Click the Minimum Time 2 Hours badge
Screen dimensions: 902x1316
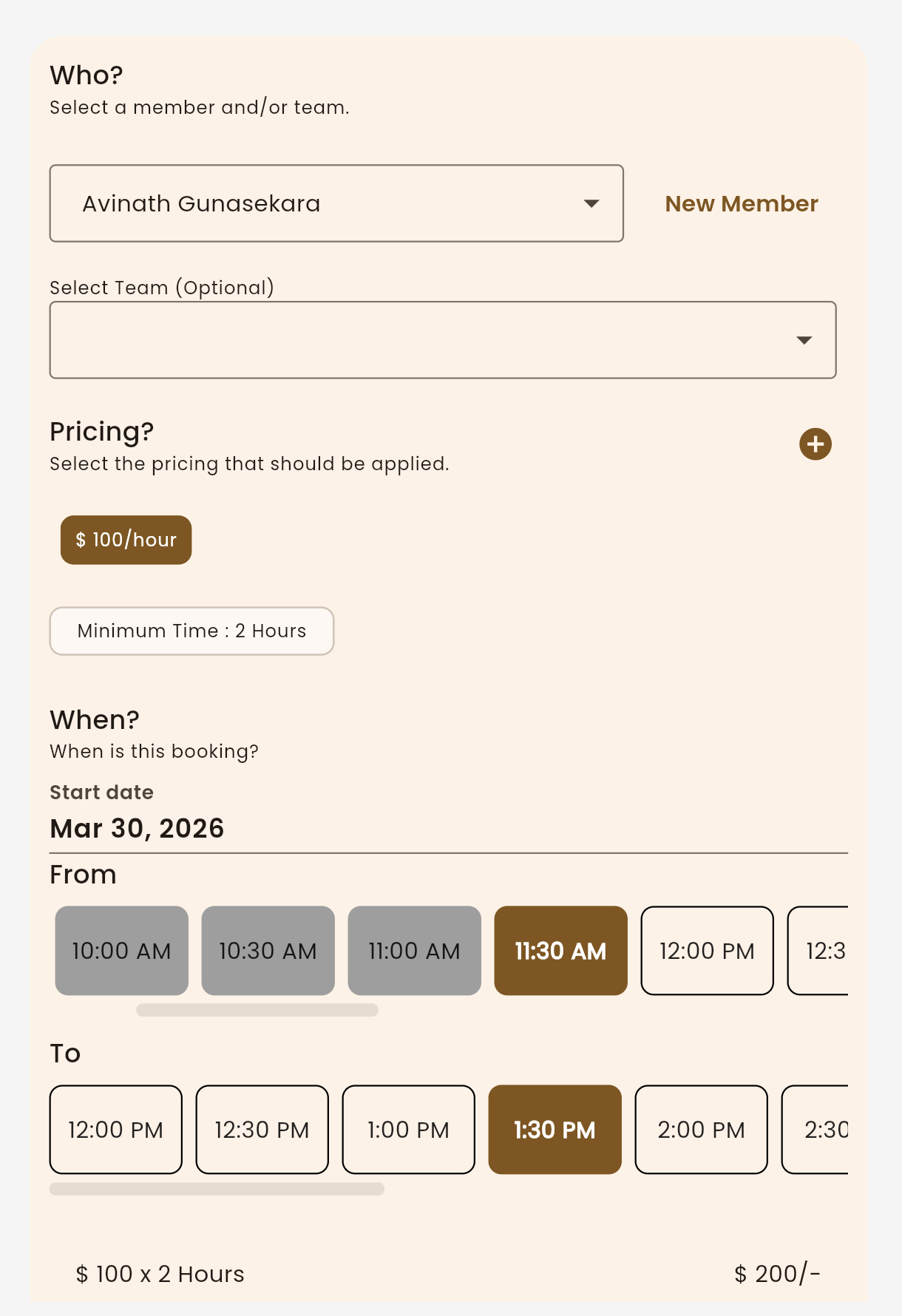tap(191, 631)
